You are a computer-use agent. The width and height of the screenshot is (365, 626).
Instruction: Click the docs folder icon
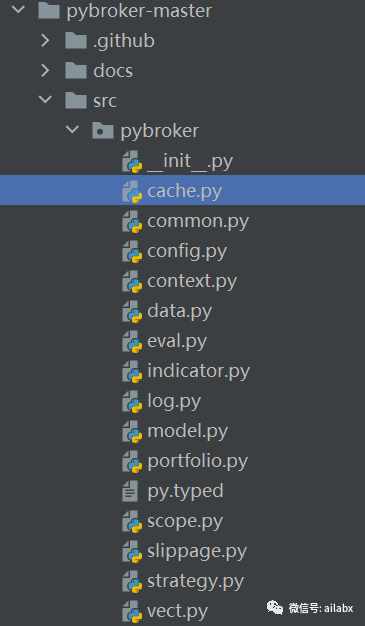tap(76, 70)
